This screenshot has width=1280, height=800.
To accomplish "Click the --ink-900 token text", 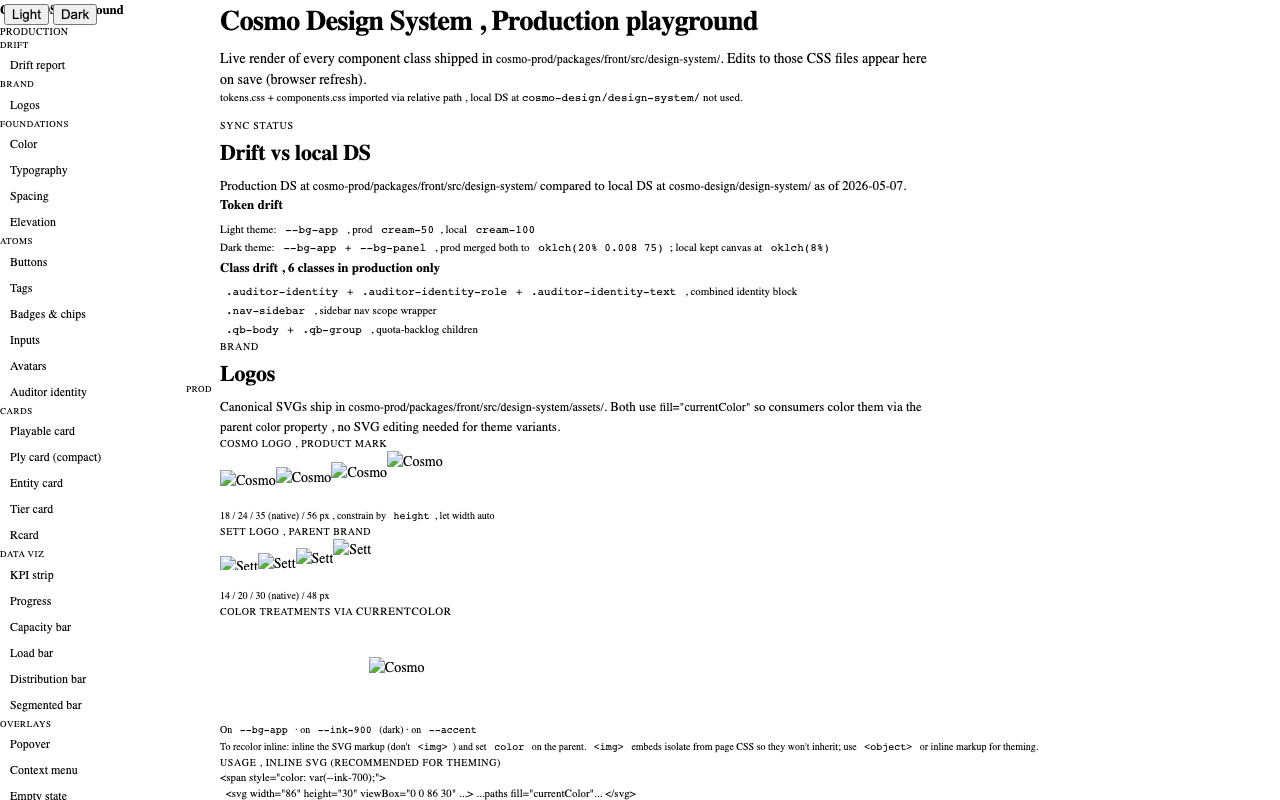I will (344, 730).
